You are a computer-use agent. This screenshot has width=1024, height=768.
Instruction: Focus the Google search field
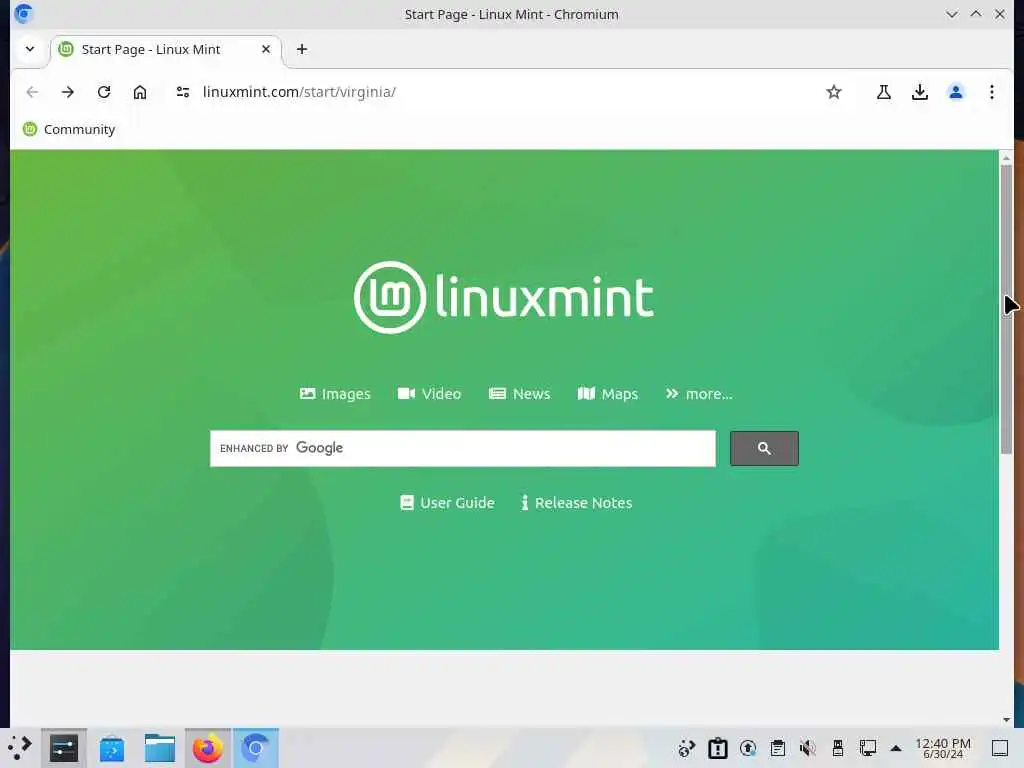[x=462, y=448]
